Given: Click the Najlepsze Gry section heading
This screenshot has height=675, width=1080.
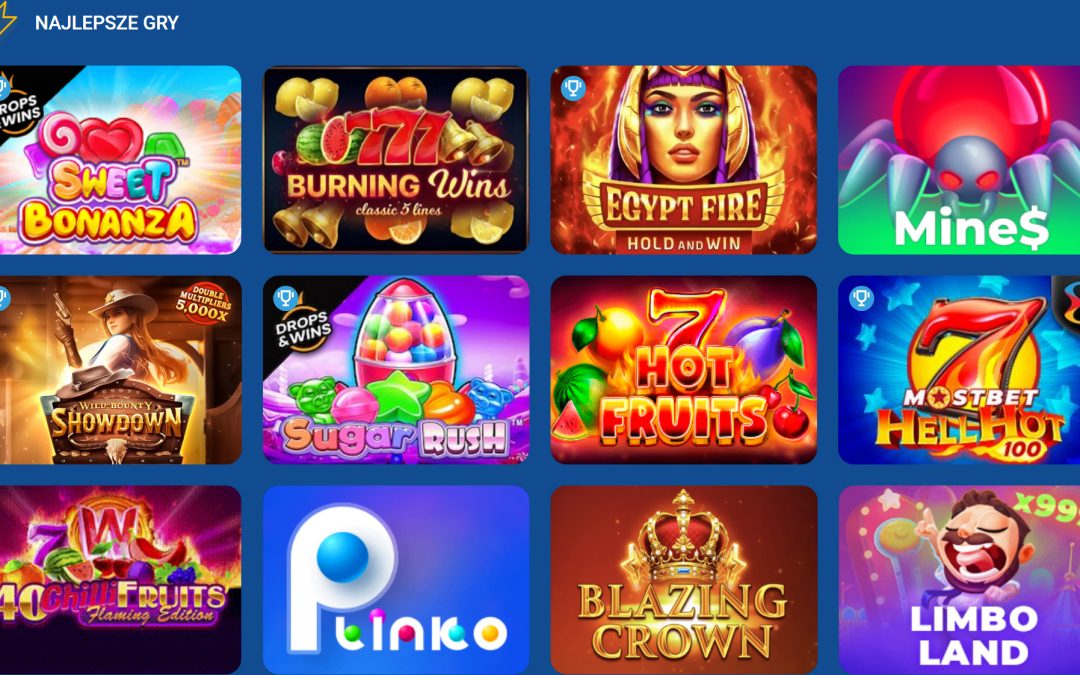Looking at the screenshot, I should (107, 23).
